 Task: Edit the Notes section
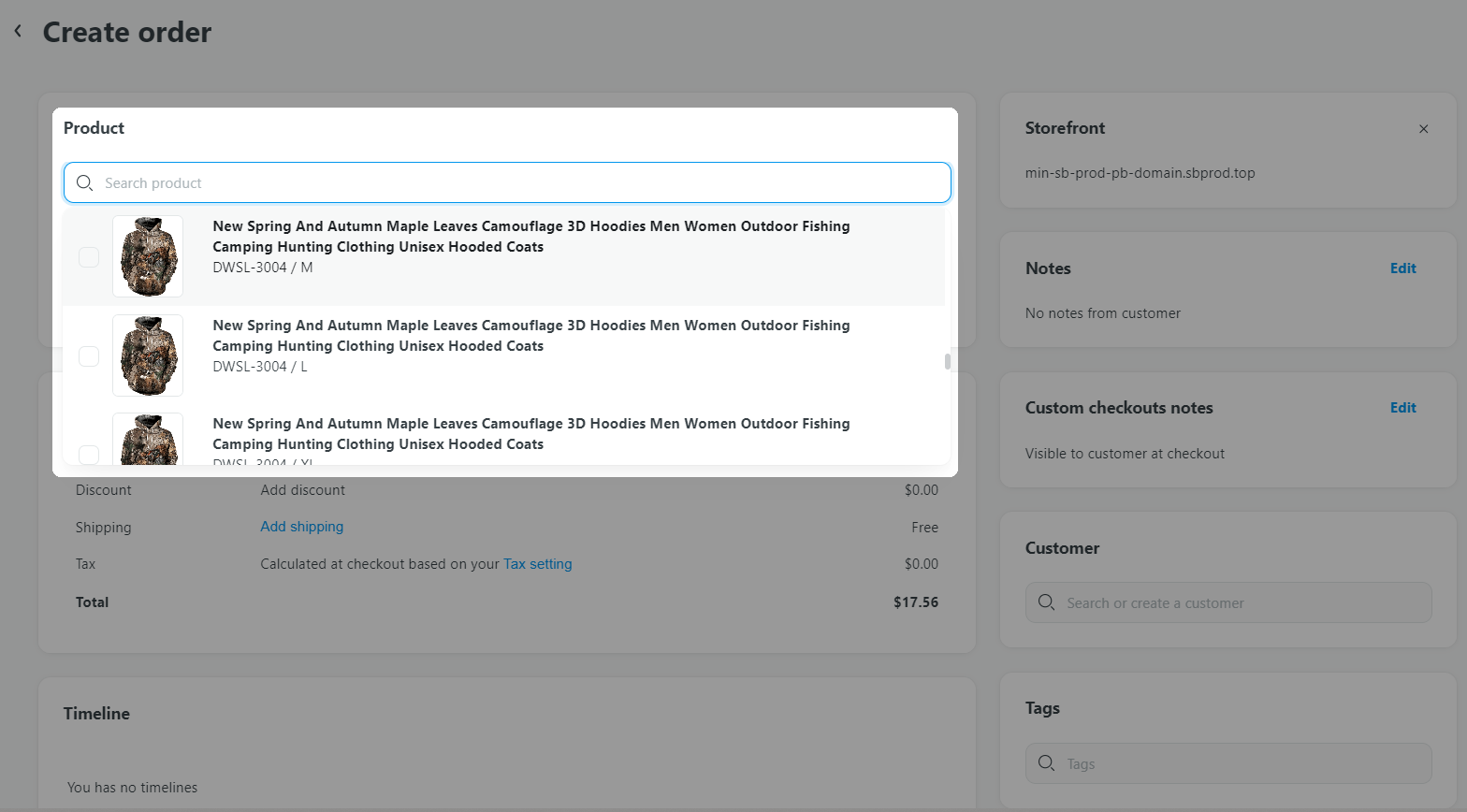1402,268
